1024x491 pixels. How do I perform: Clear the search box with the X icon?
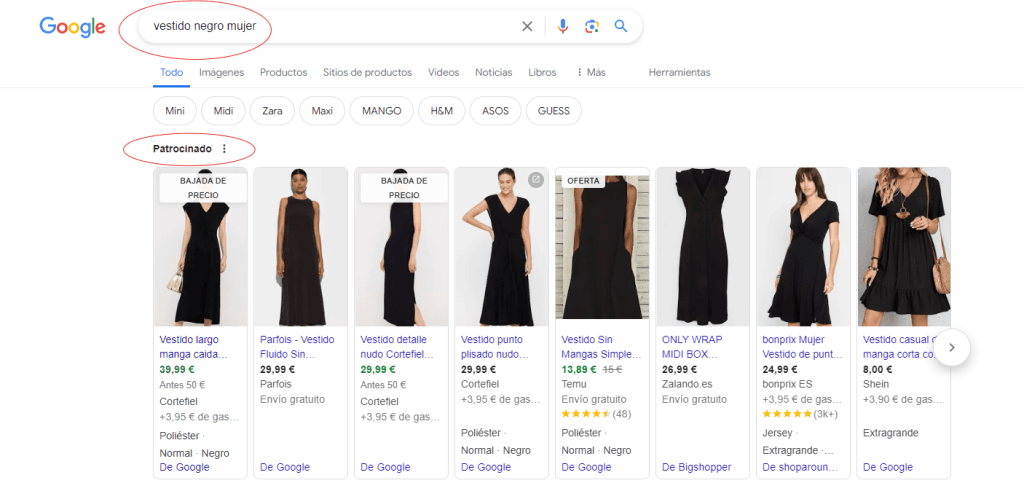coord(527,27)
